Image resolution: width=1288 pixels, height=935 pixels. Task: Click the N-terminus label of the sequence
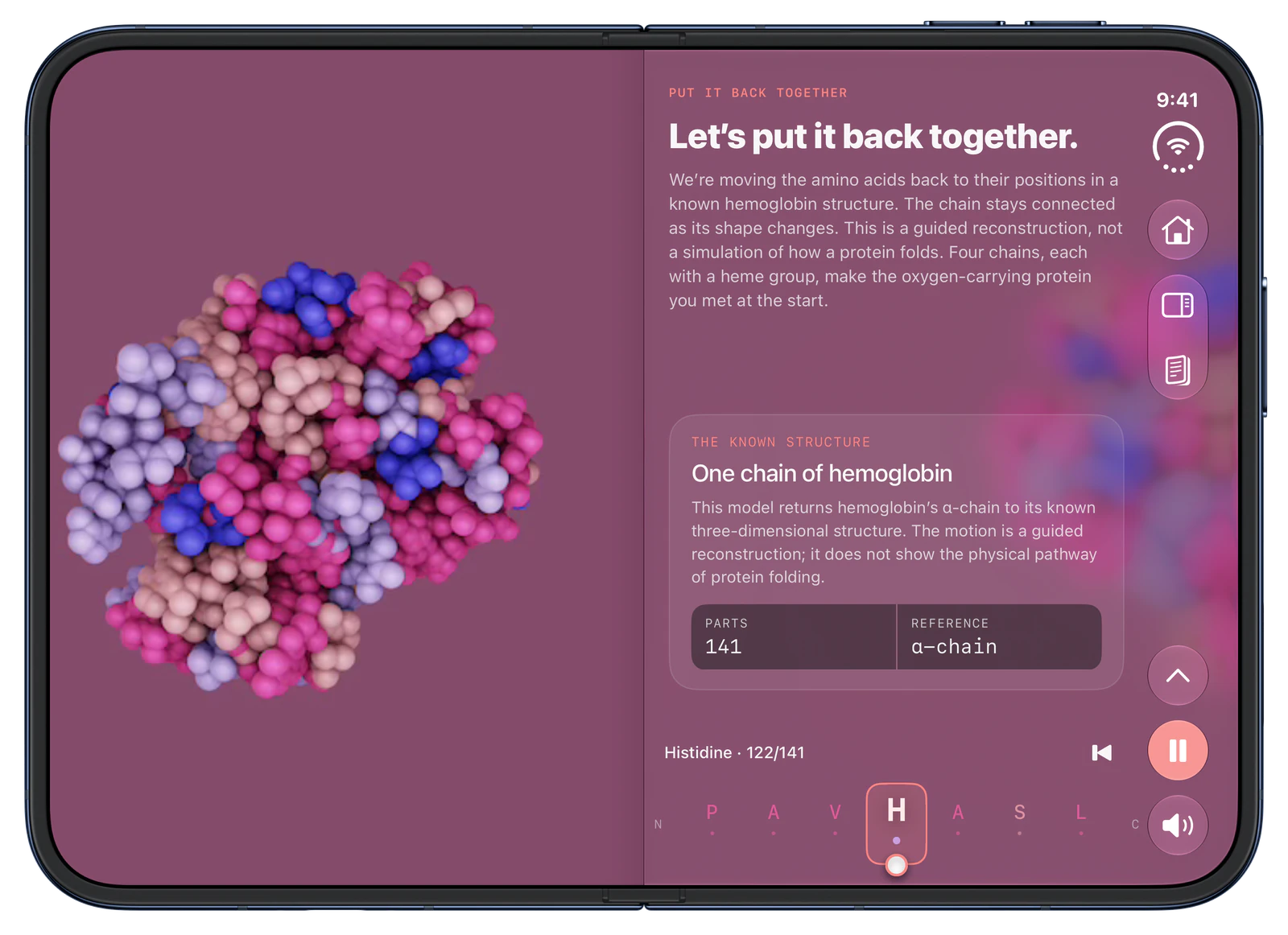coord(658,825)
